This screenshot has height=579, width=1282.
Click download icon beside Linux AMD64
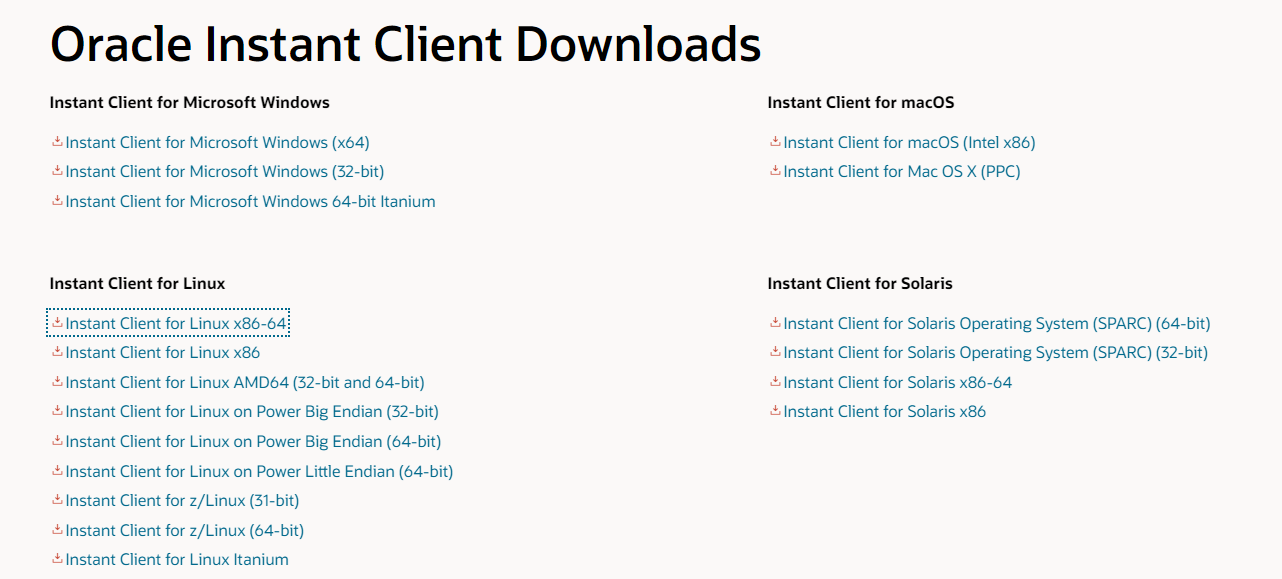pos(57,382)
